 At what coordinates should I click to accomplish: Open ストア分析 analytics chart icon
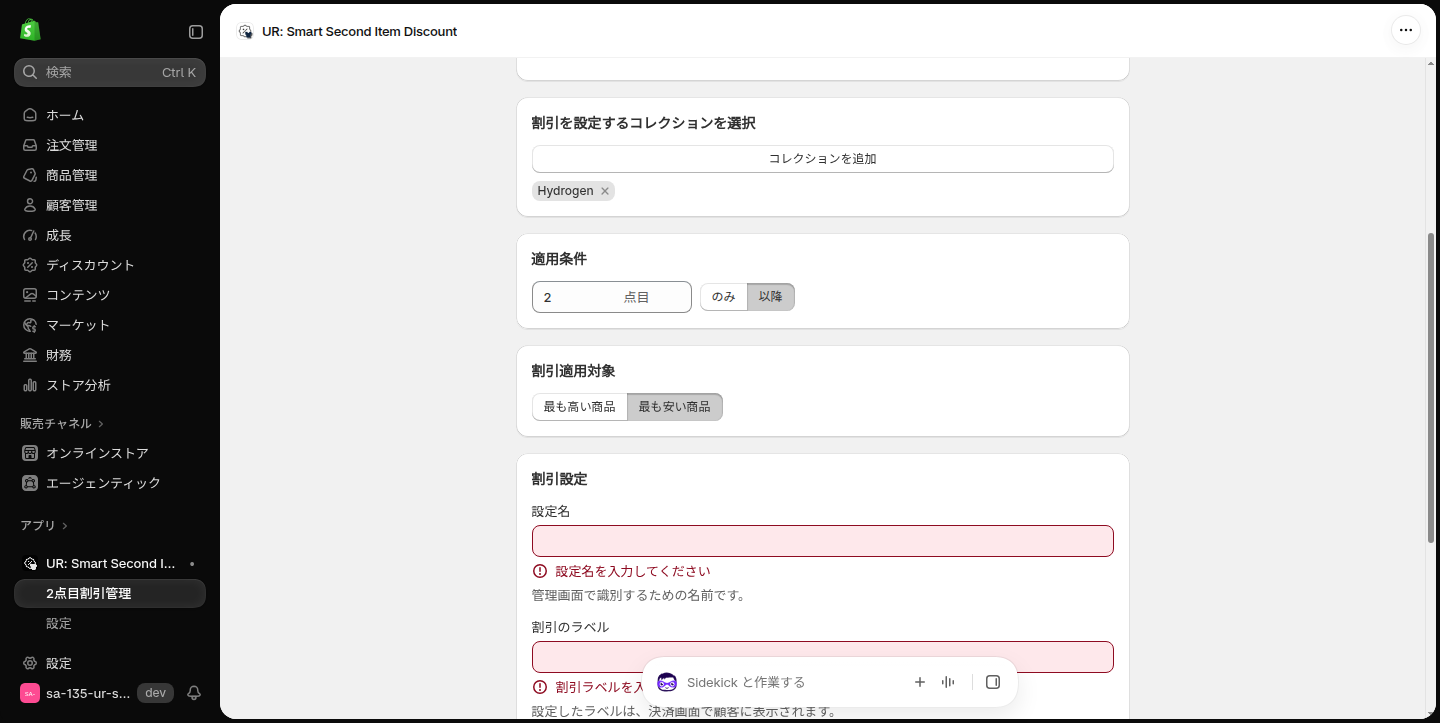(30, 385)
